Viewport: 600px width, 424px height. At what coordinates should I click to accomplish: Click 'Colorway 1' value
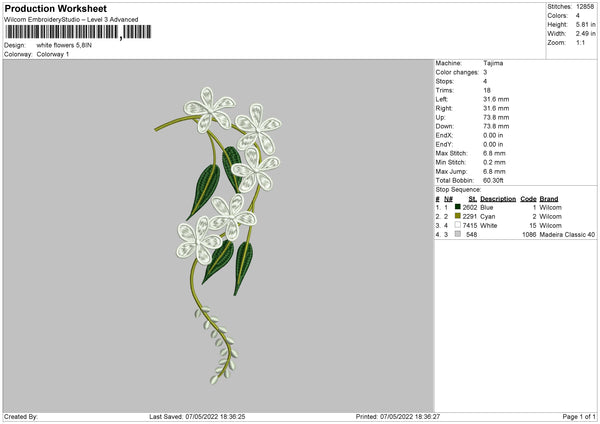click(53, 54)
